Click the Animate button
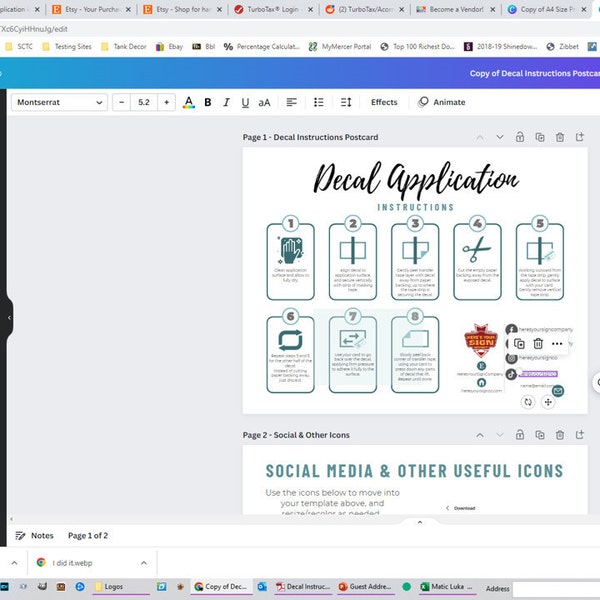The image size is (600, 600). click(x=442, y=102)
